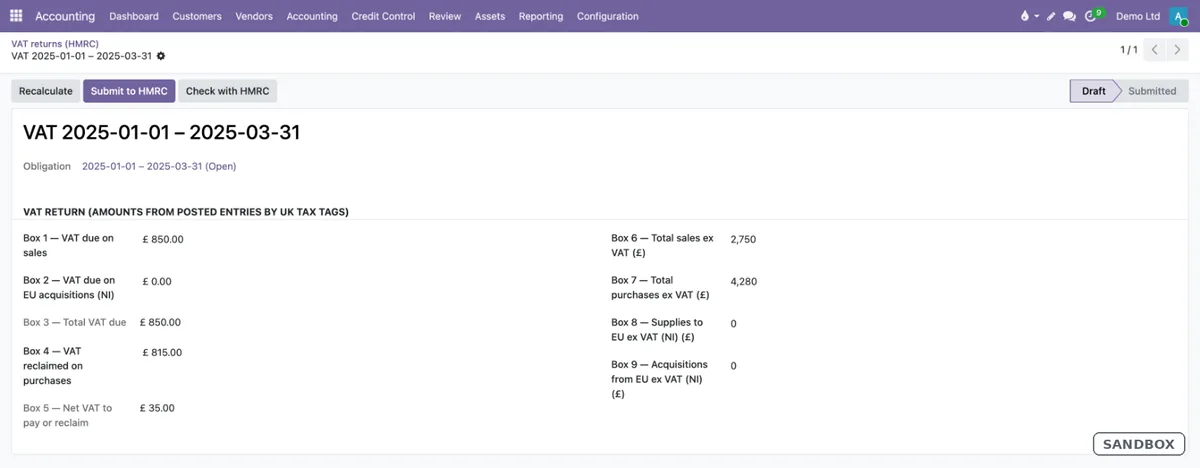This screenshot has height=468, width=1200.
Task: Click the Box 1 — VAT due on sales label
Action: click(69, 245)
